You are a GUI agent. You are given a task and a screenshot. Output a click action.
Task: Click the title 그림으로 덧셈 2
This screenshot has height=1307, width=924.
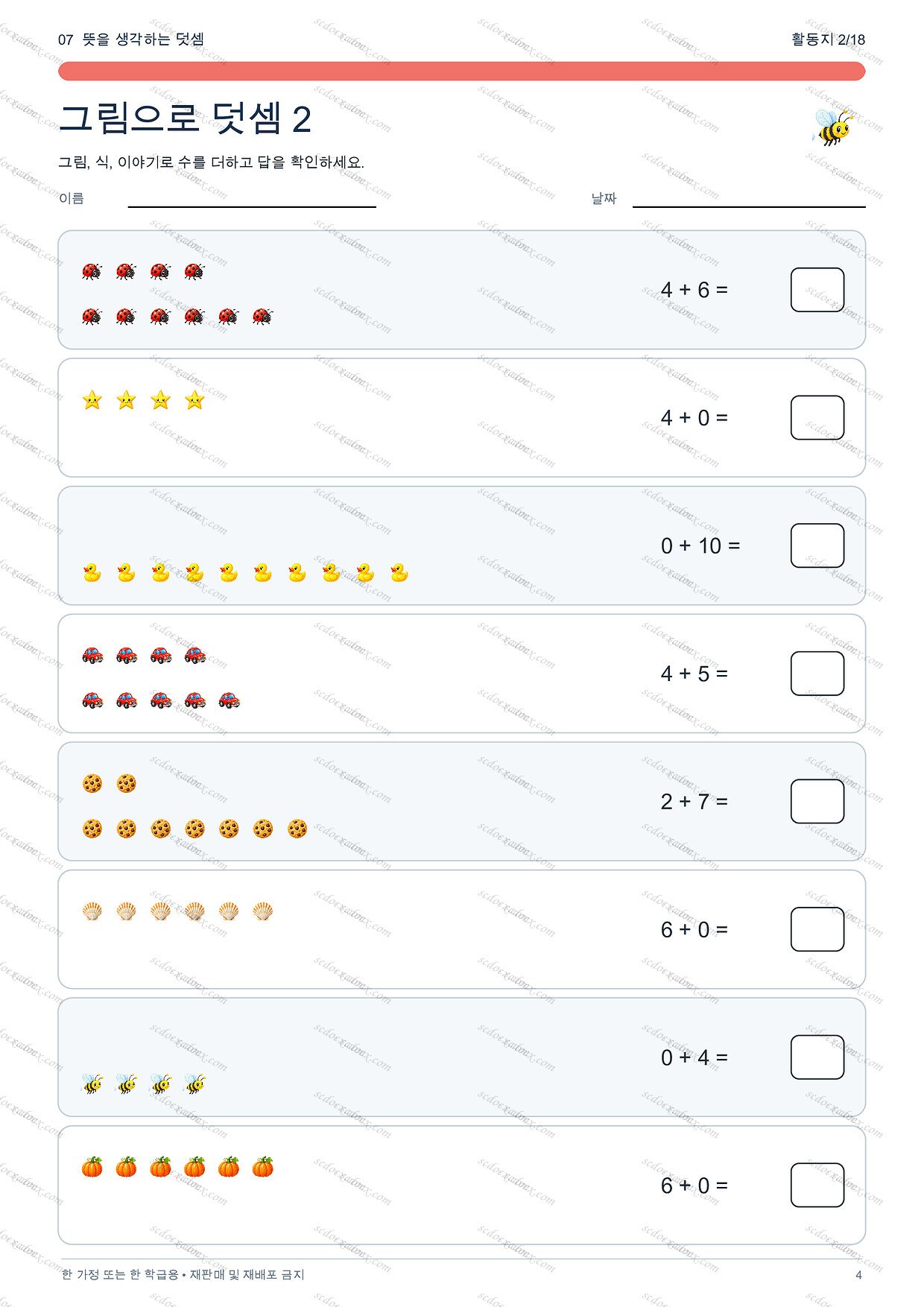coord(185,118)
